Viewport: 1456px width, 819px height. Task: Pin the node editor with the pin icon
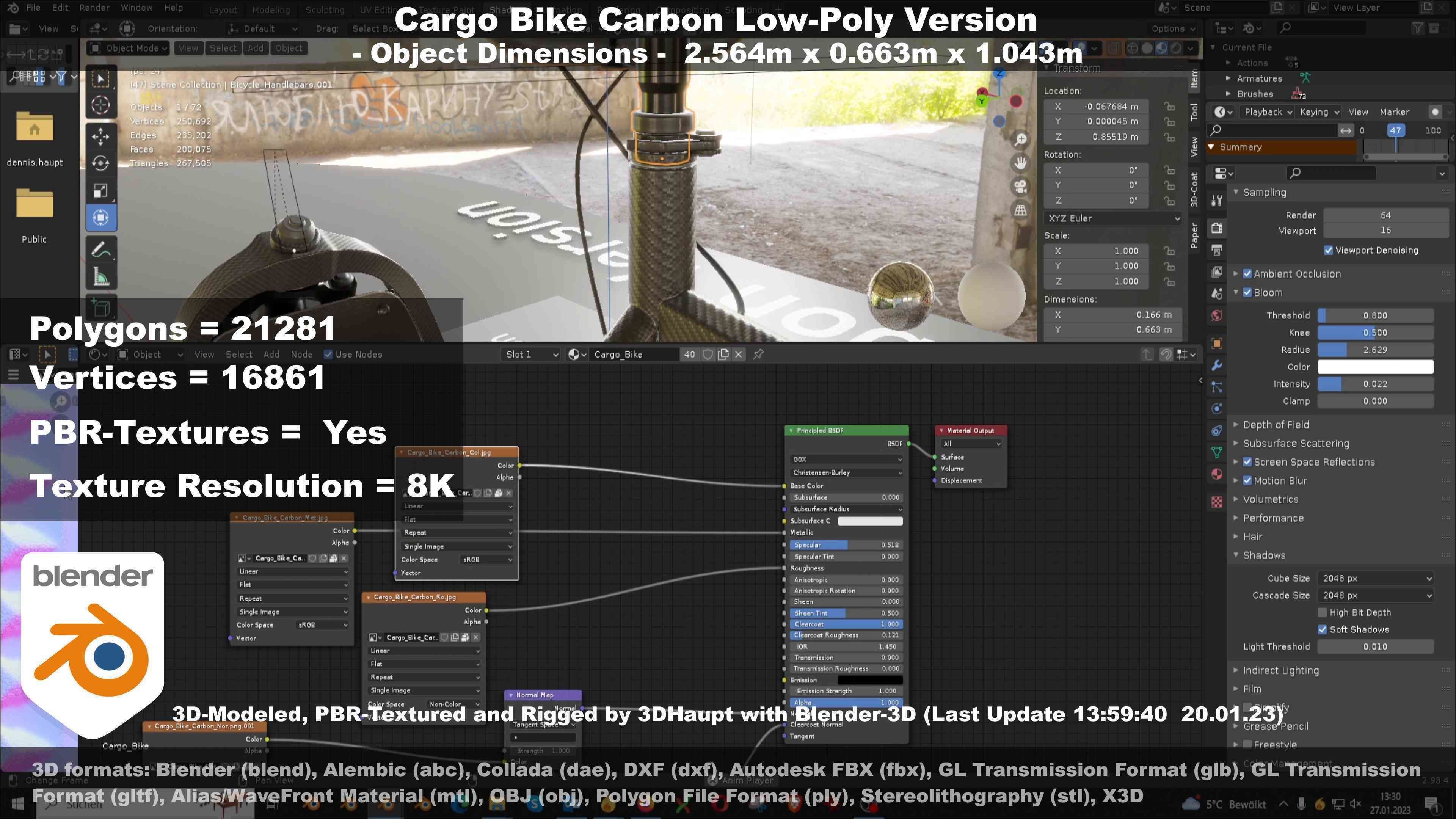tap(758, 355)
